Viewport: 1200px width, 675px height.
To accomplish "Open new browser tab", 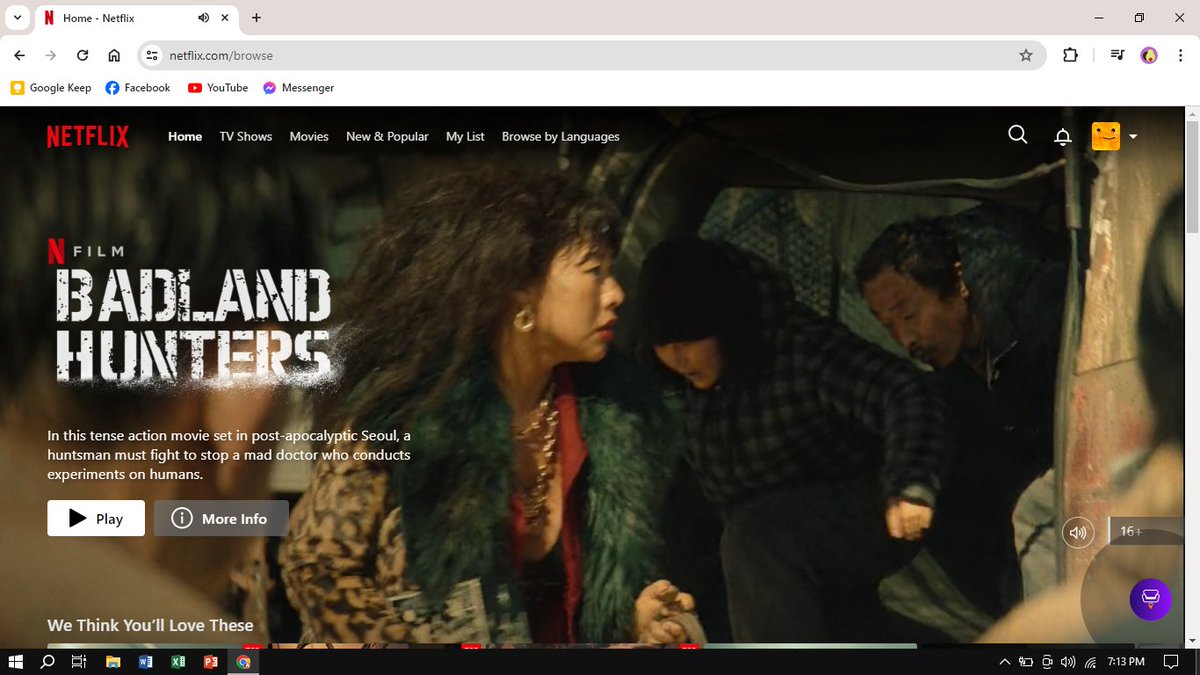I will [x=256, y=18].
